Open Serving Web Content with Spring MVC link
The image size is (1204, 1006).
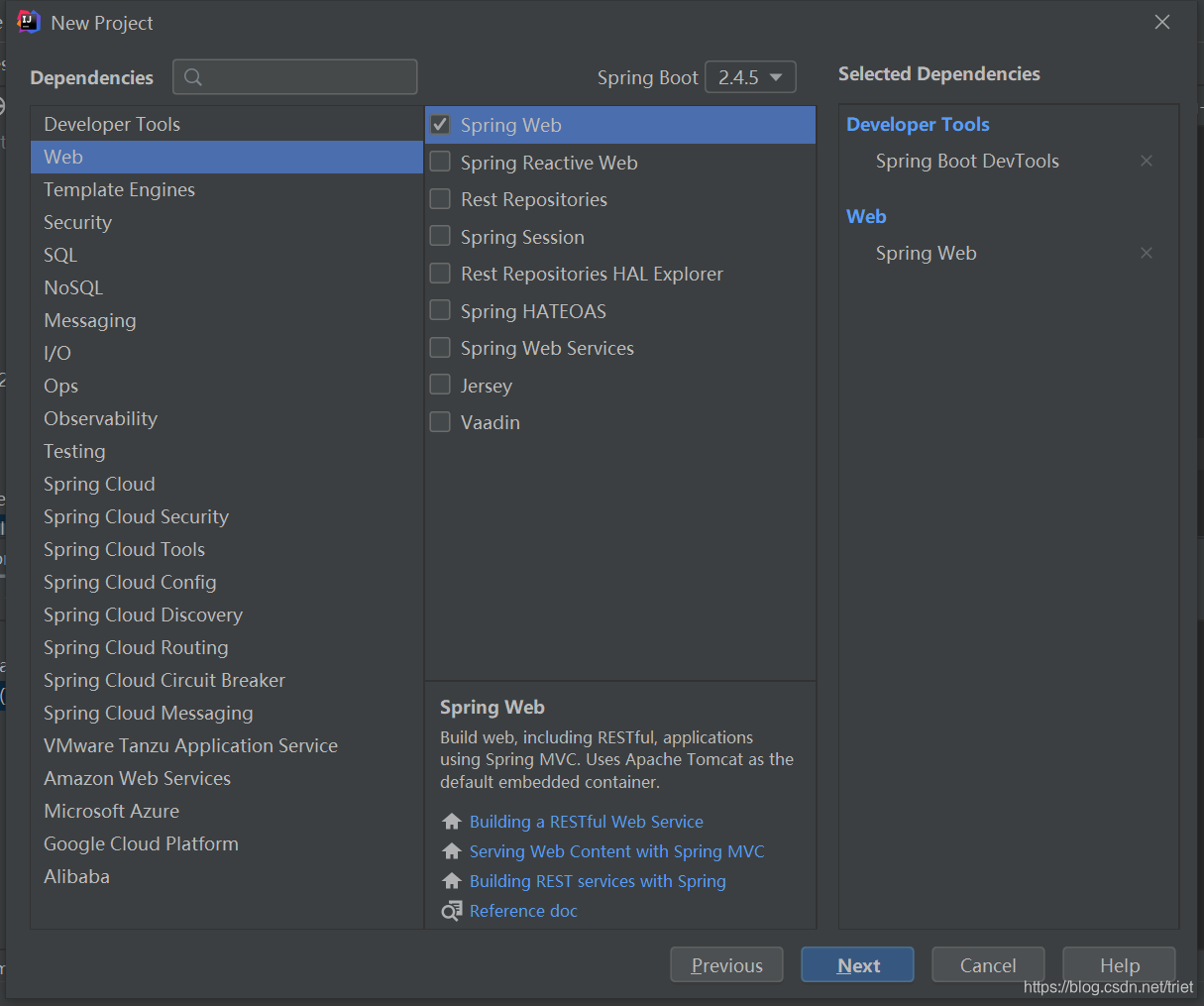coord(617,851)
